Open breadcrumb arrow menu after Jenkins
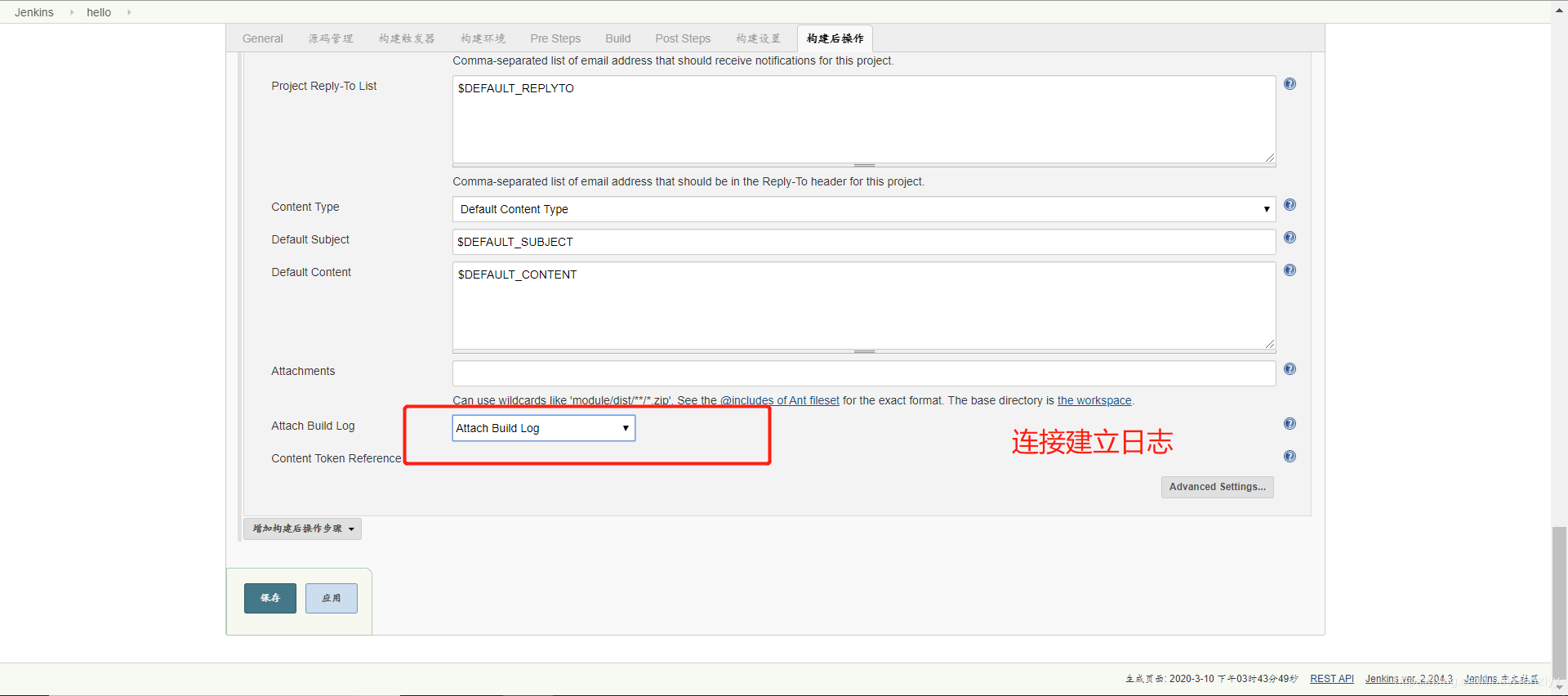The image size is (1568, 696). pos(72,12)
